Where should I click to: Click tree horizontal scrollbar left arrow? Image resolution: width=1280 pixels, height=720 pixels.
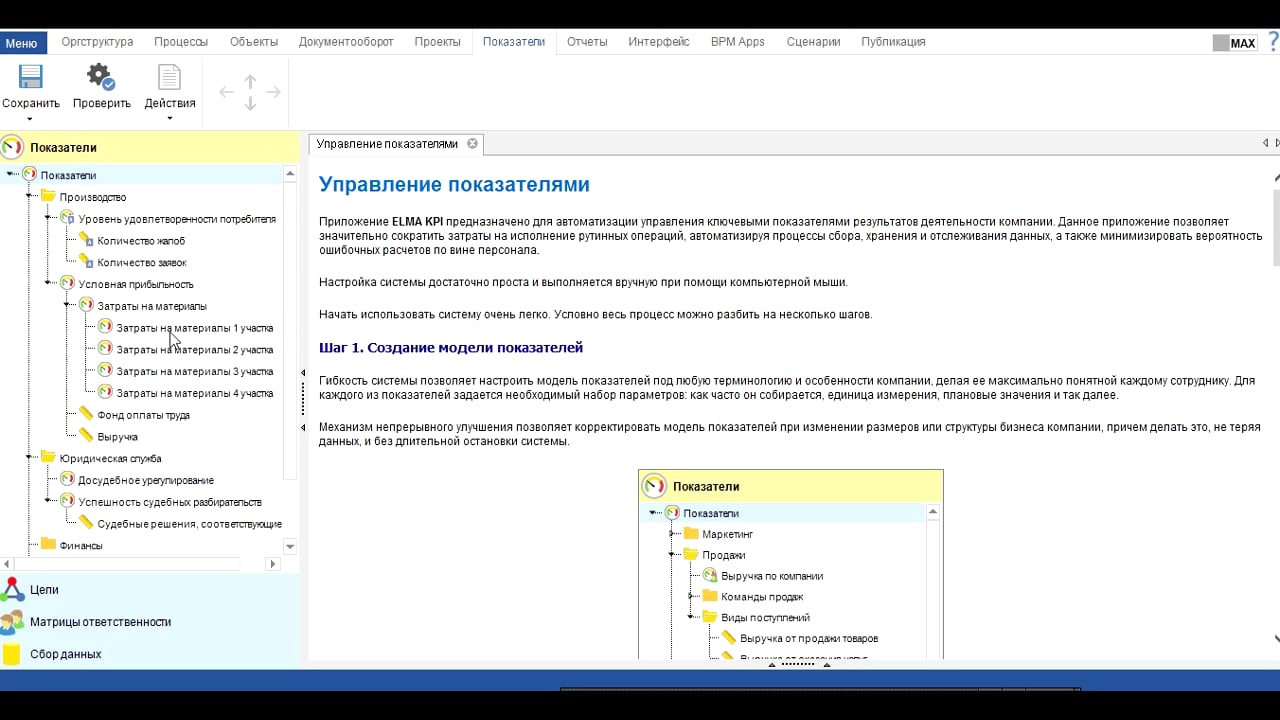pyautogui.click(x=7, y=564)
